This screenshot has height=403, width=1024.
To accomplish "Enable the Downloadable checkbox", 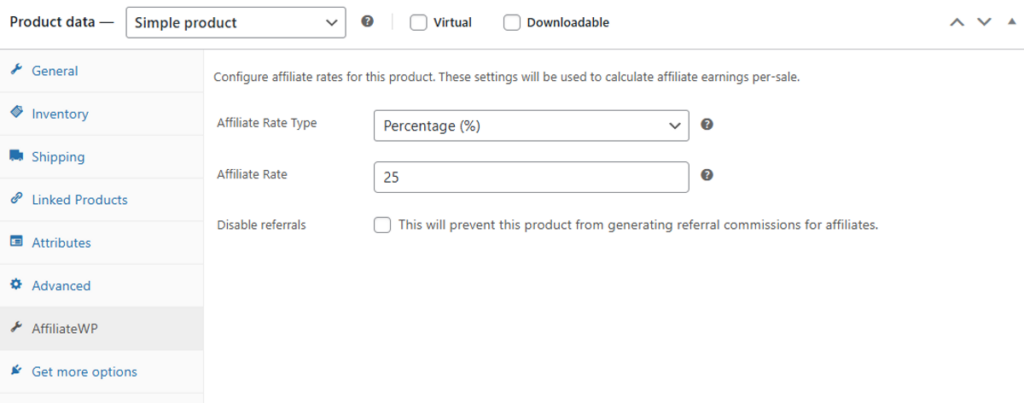I will click(x=512, y=22).
